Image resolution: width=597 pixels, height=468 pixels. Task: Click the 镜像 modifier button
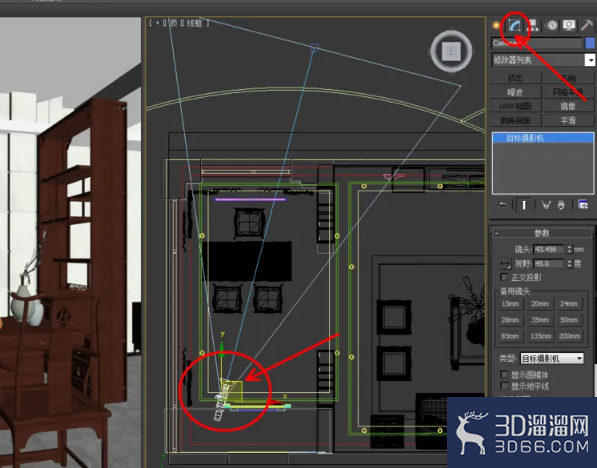pos(568,106)
